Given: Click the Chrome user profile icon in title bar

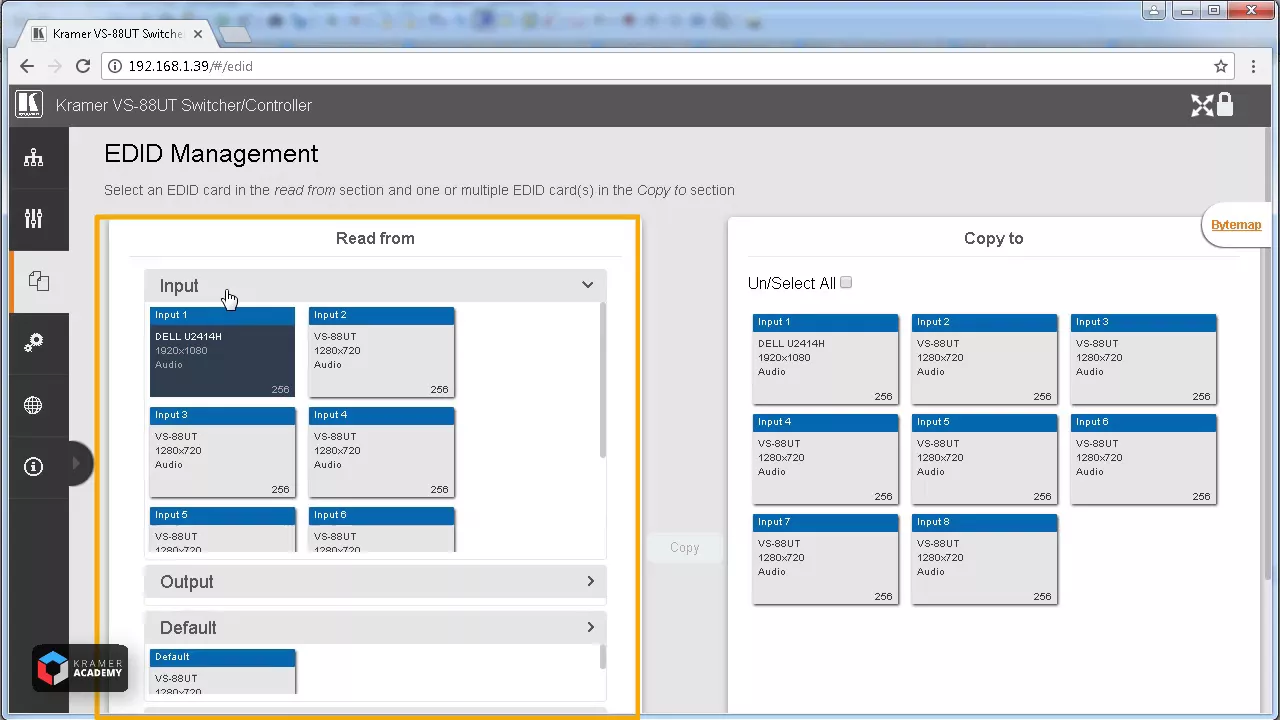Looking at the screenshot, I should pyautogui.click(x=1155, y=10).
